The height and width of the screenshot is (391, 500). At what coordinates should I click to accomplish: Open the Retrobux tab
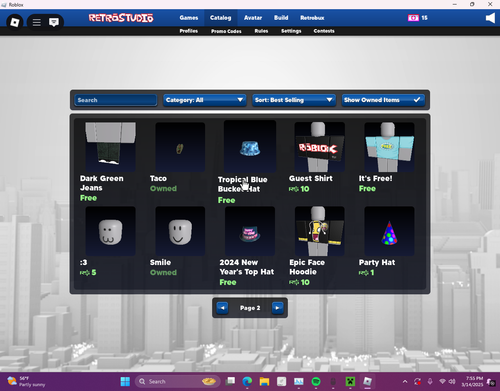click(x=312, y=18)
